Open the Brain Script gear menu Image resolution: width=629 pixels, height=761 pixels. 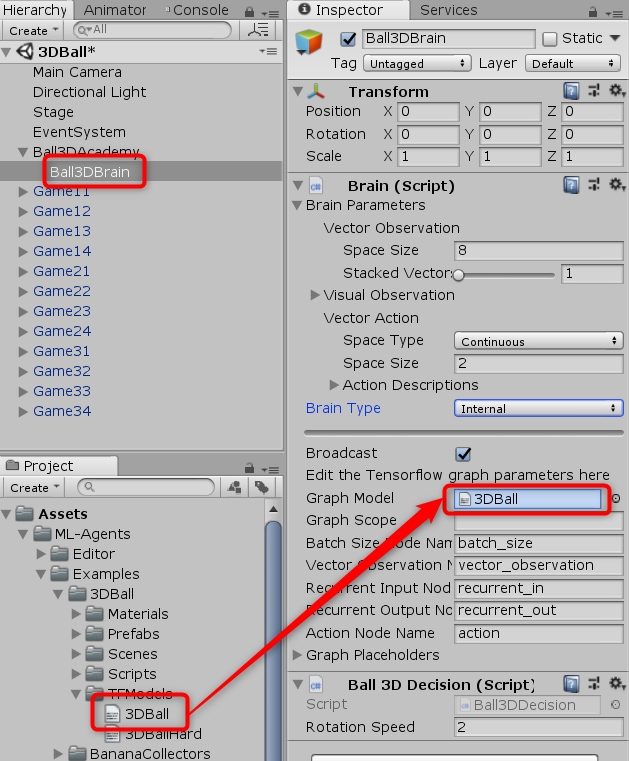(617, 184)
